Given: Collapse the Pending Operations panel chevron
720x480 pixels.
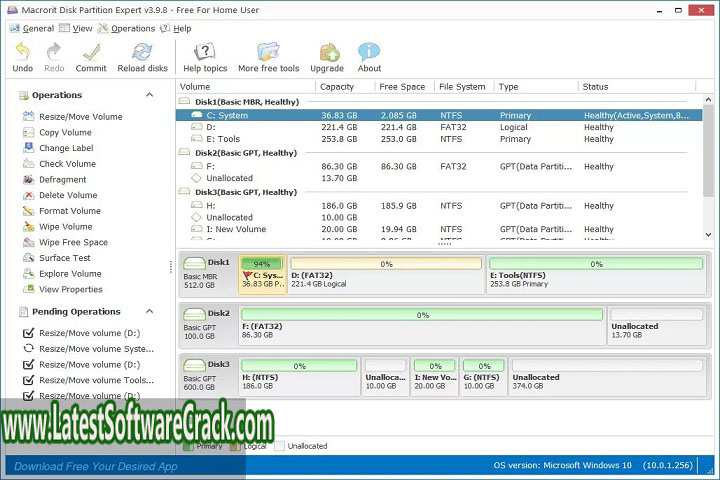Looking at the screenshot, I should click(150, 311).
